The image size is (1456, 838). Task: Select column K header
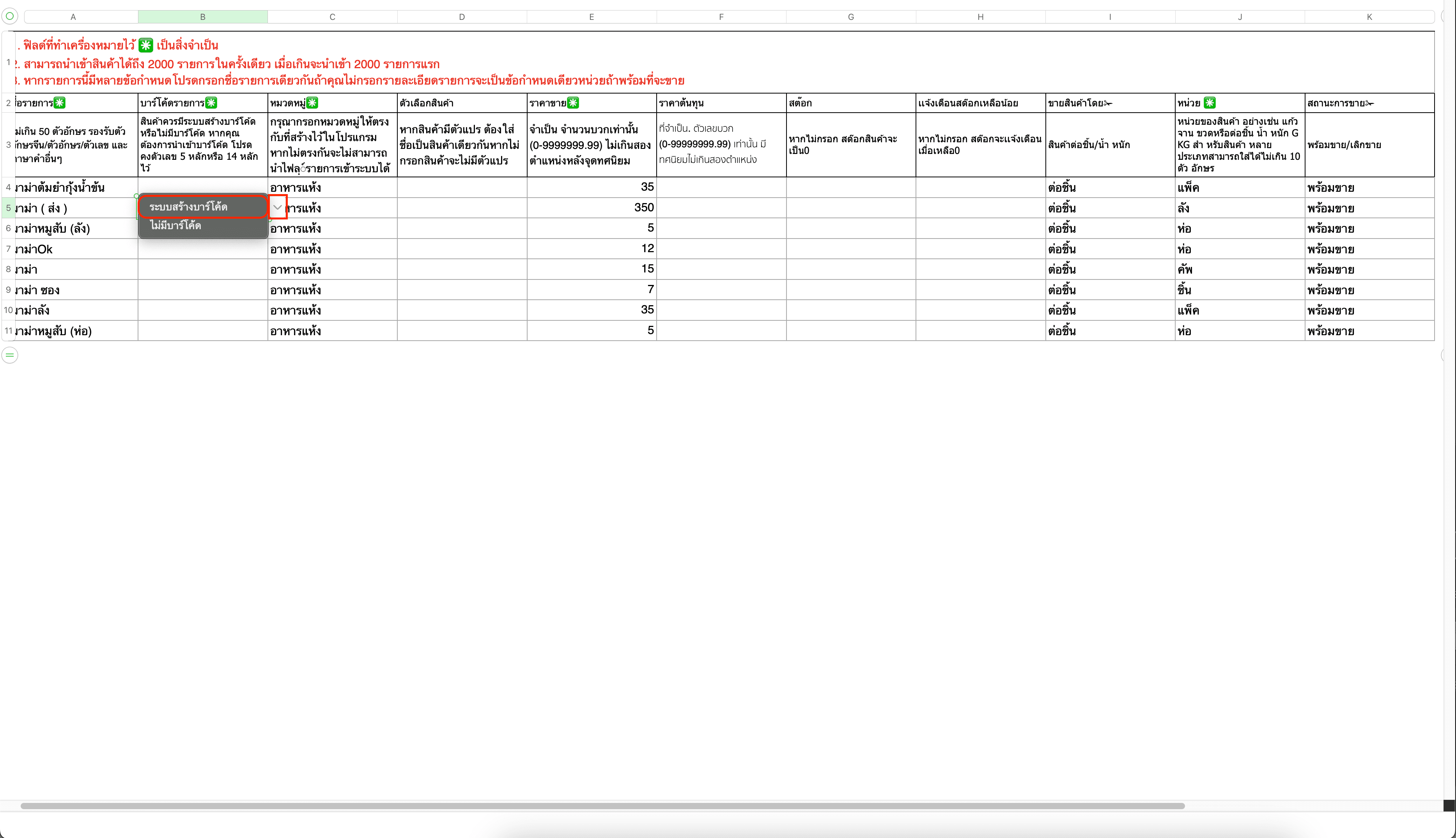pyautogui.click(x=1369, y=17)
